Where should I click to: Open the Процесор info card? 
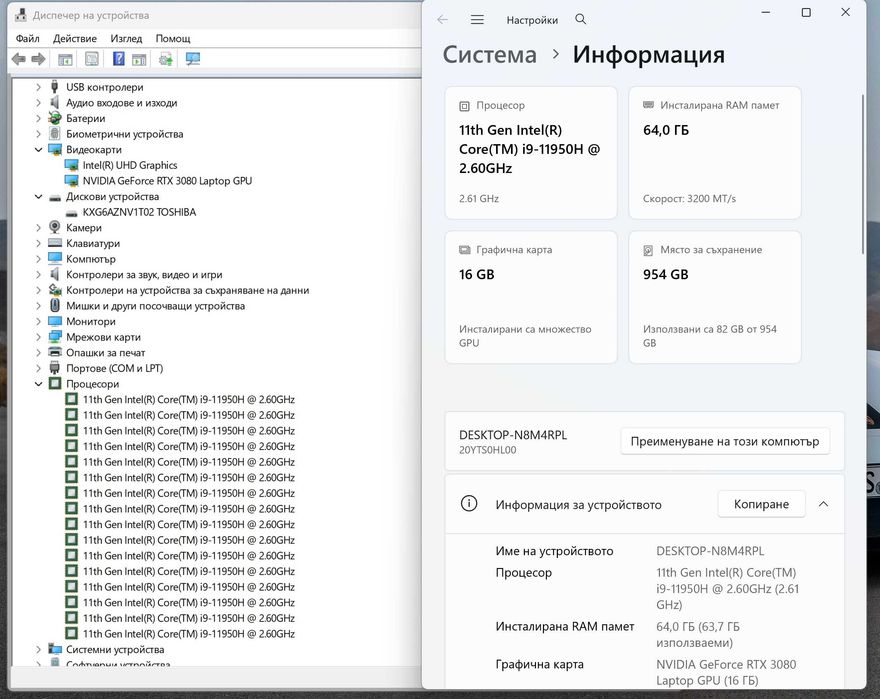(x=531, y=152)
